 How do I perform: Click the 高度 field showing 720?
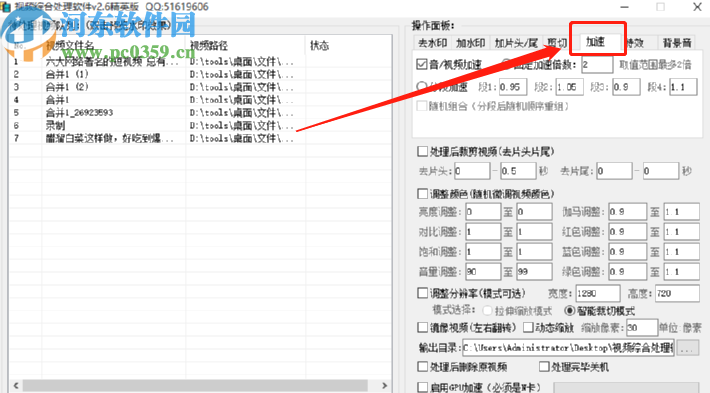click(677, 293)
